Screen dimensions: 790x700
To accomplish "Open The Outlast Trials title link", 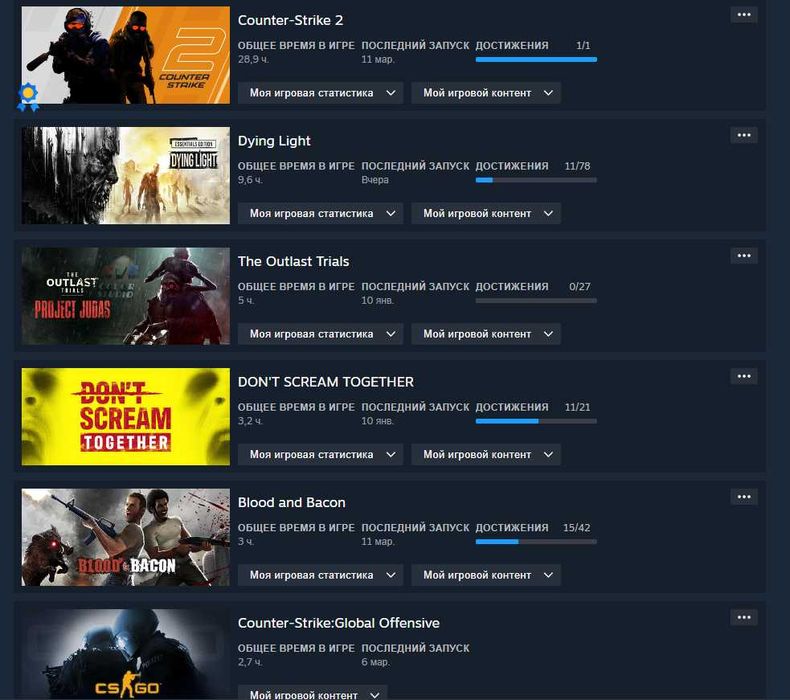I will pos(293,262).
